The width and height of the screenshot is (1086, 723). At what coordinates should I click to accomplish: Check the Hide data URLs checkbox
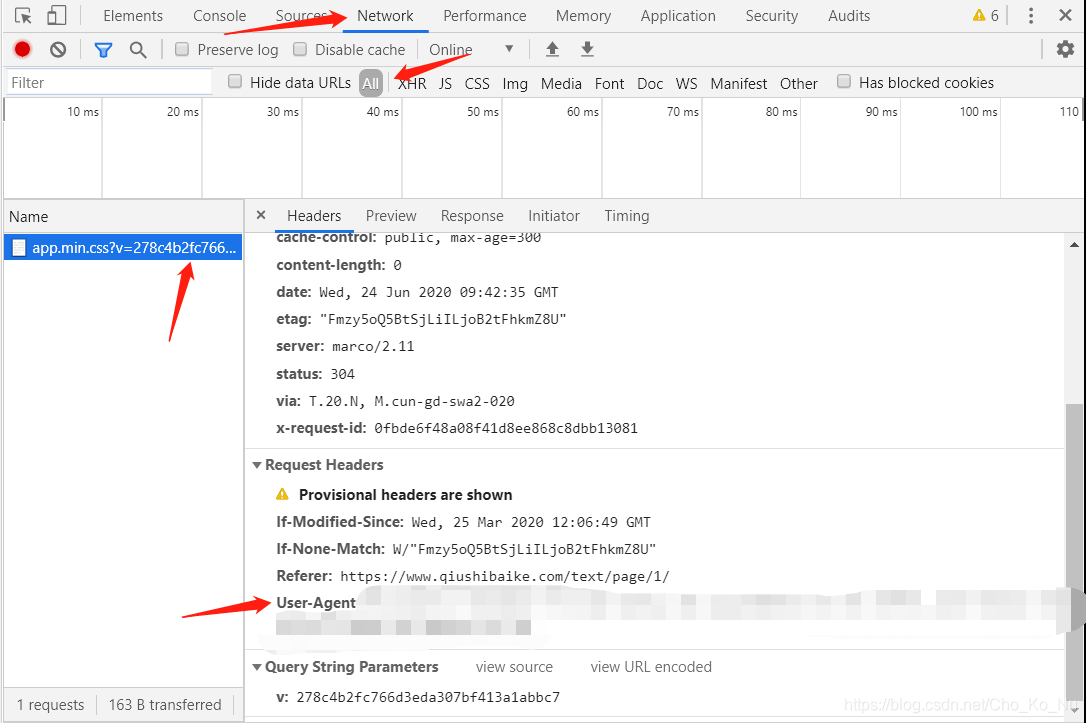coord(235,82)
